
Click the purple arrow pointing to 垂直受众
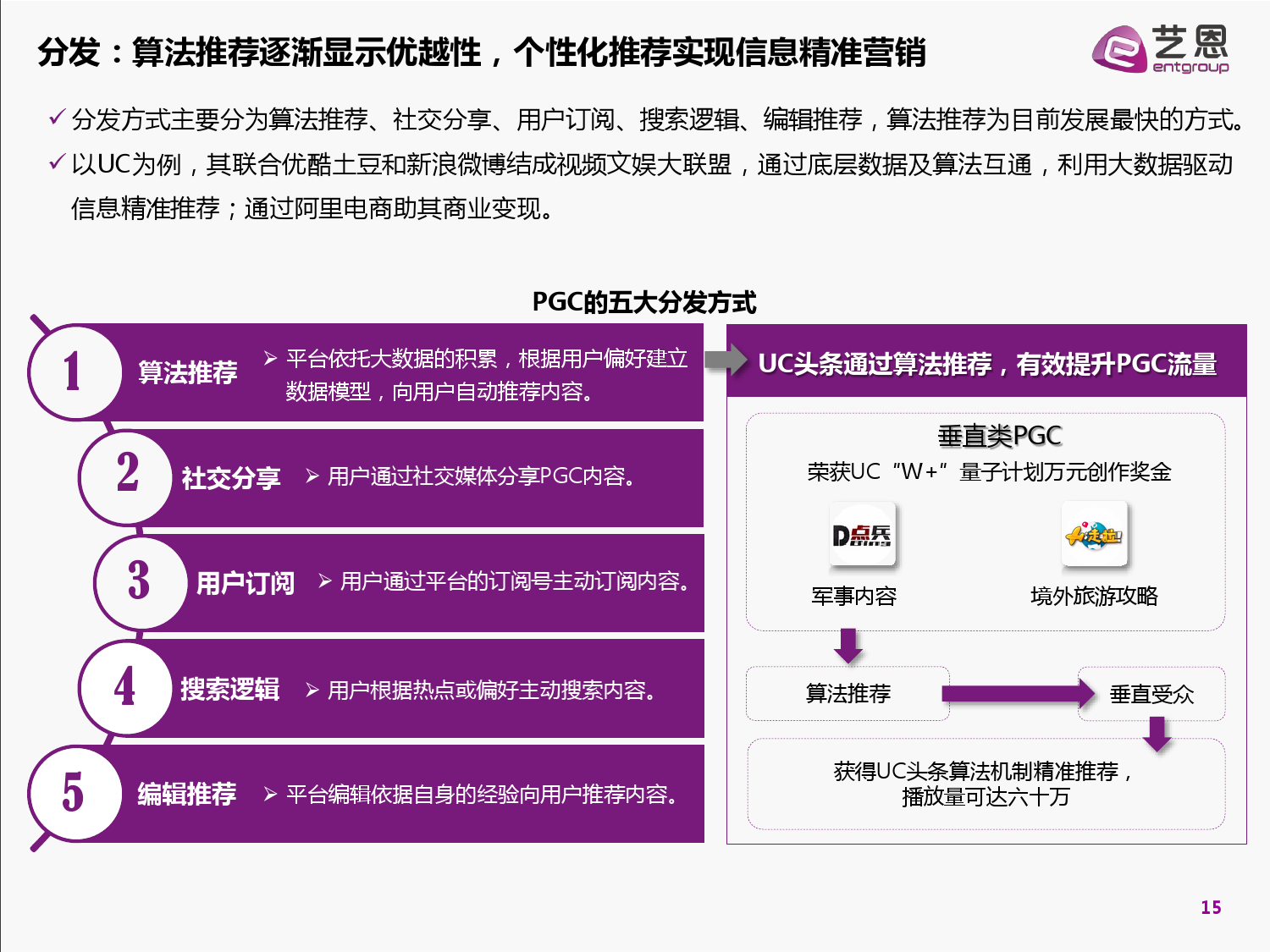1019,695
